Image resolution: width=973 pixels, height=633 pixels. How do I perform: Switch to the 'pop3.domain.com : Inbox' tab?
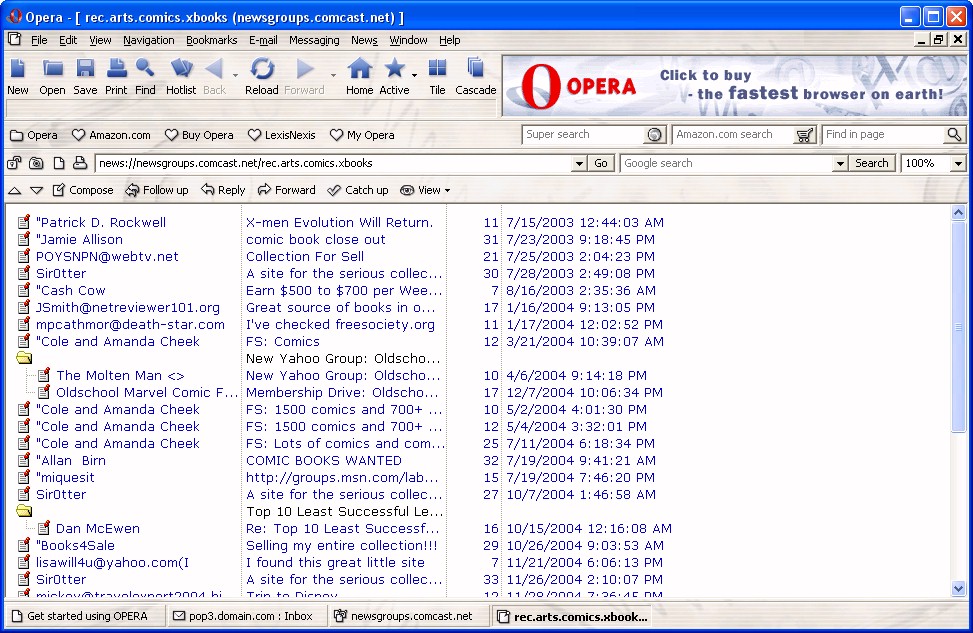click(x=244, y=616)
